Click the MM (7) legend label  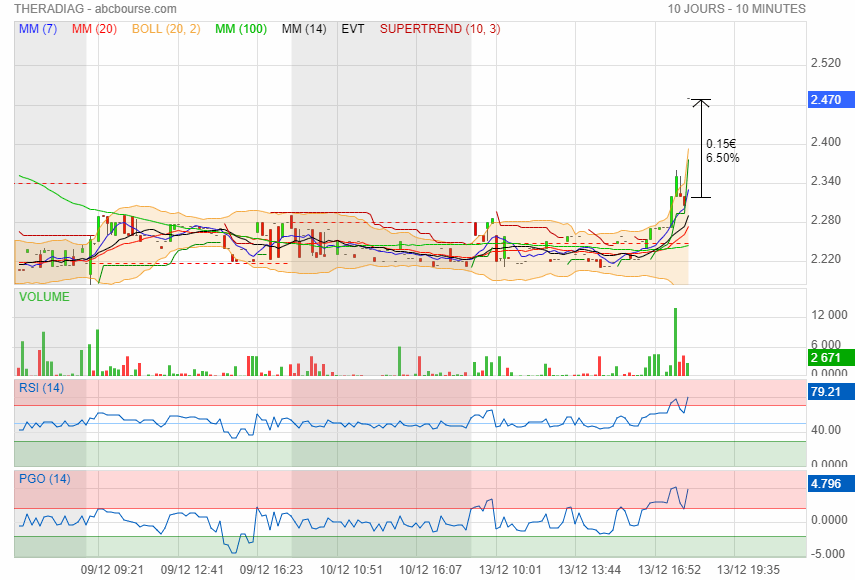38,29
